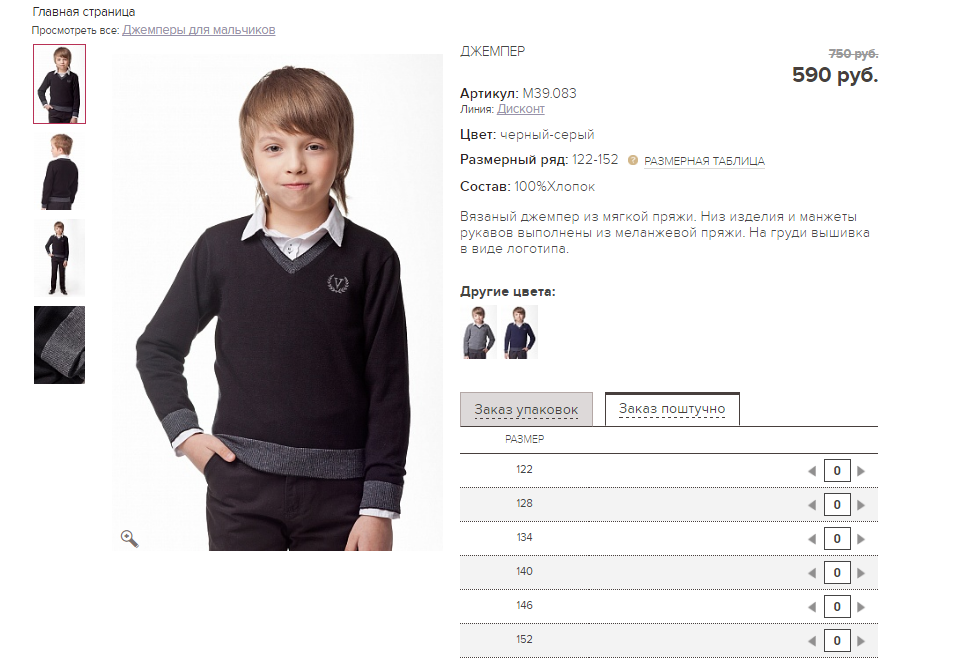960x663 pixels.
Task: Click the magnifier zoom icon on photo
Action: [x=129, y=539]
